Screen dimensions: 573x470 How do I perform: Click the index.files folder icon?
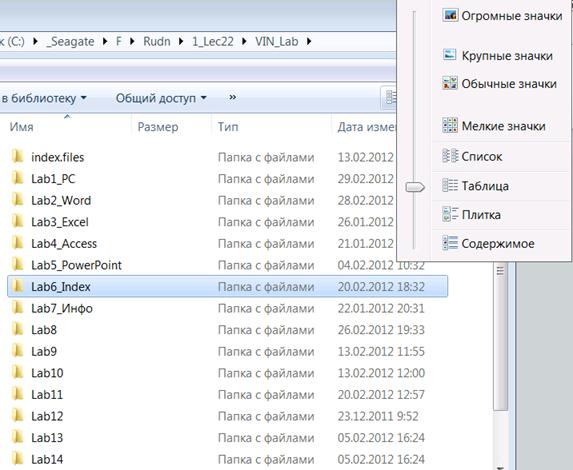(17, 157)
